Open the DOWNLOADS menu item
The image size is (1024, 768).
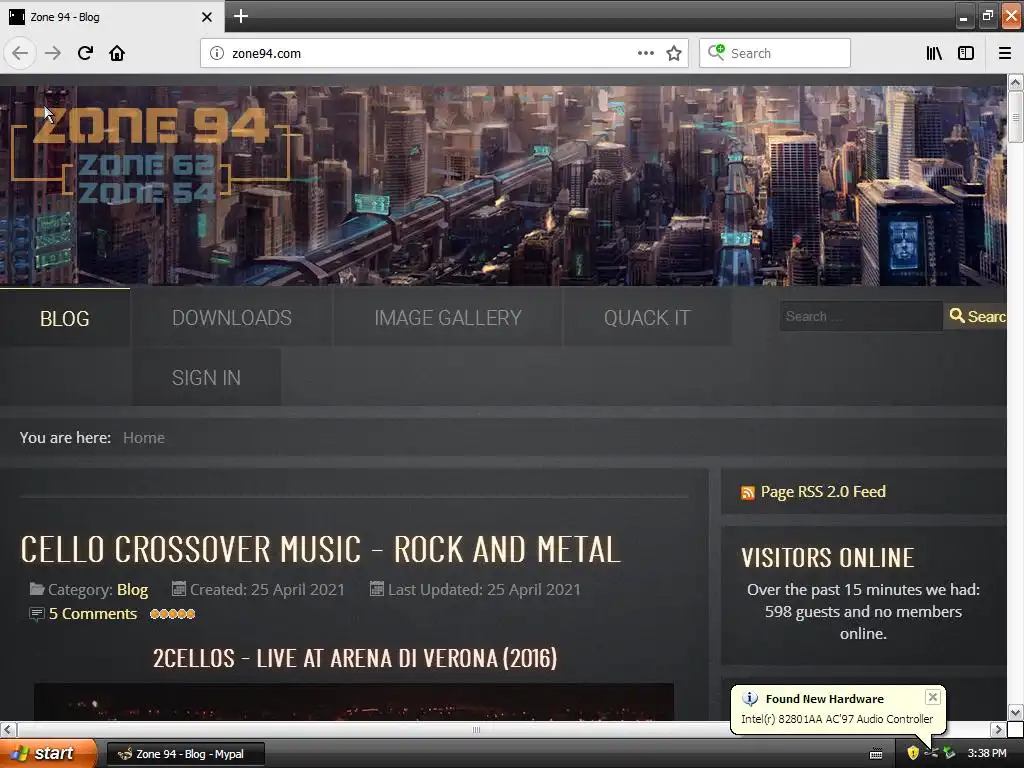[232, 318]
